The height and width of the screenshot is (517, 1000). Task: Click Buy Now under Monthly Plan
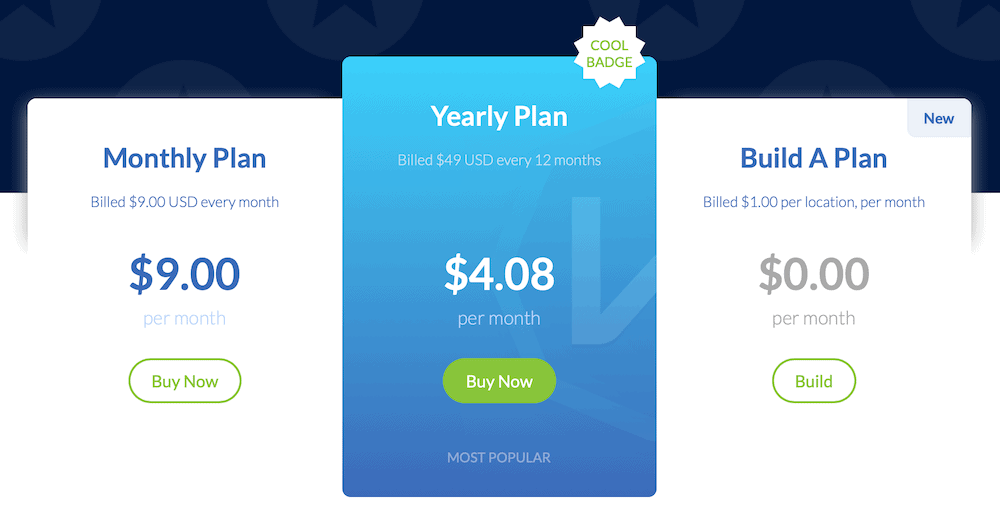(185, 381)
